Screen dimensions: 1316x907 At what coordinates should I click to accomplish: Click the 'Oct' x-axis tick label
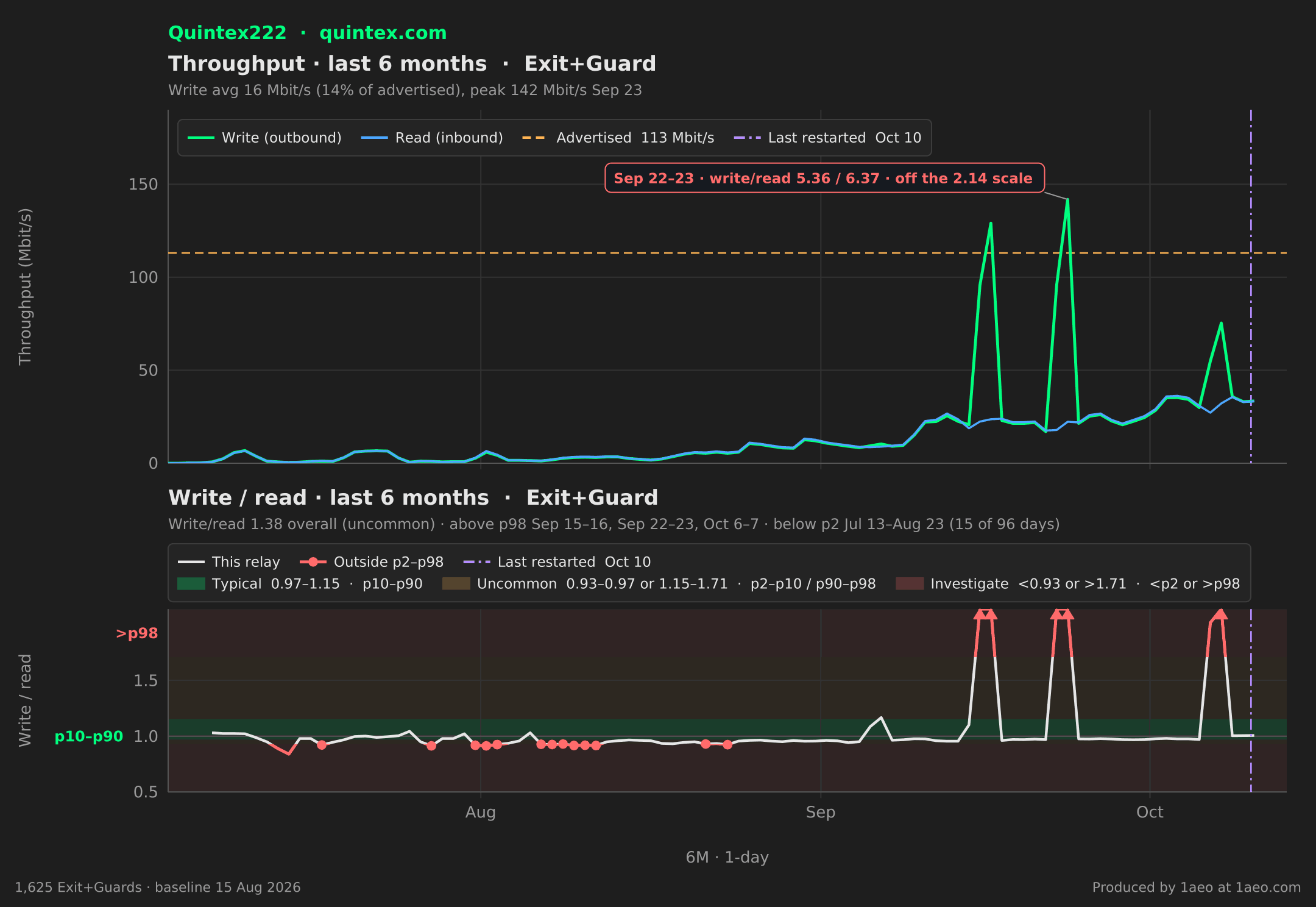pos(1150,813)
